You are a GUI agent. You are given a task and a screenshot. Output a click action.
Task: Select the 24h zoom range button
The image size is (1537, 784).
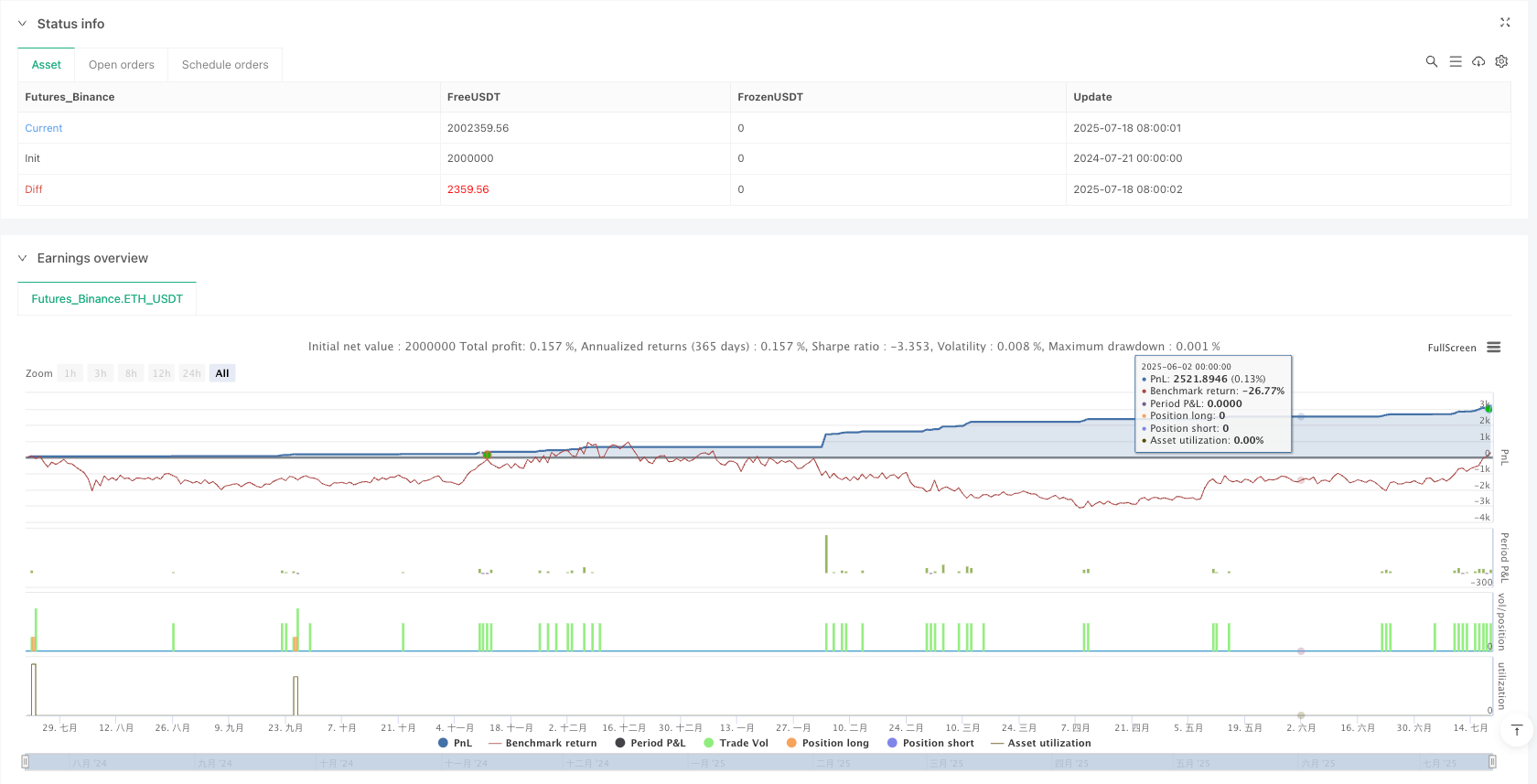pyautogui.click(x=191, y=373)
